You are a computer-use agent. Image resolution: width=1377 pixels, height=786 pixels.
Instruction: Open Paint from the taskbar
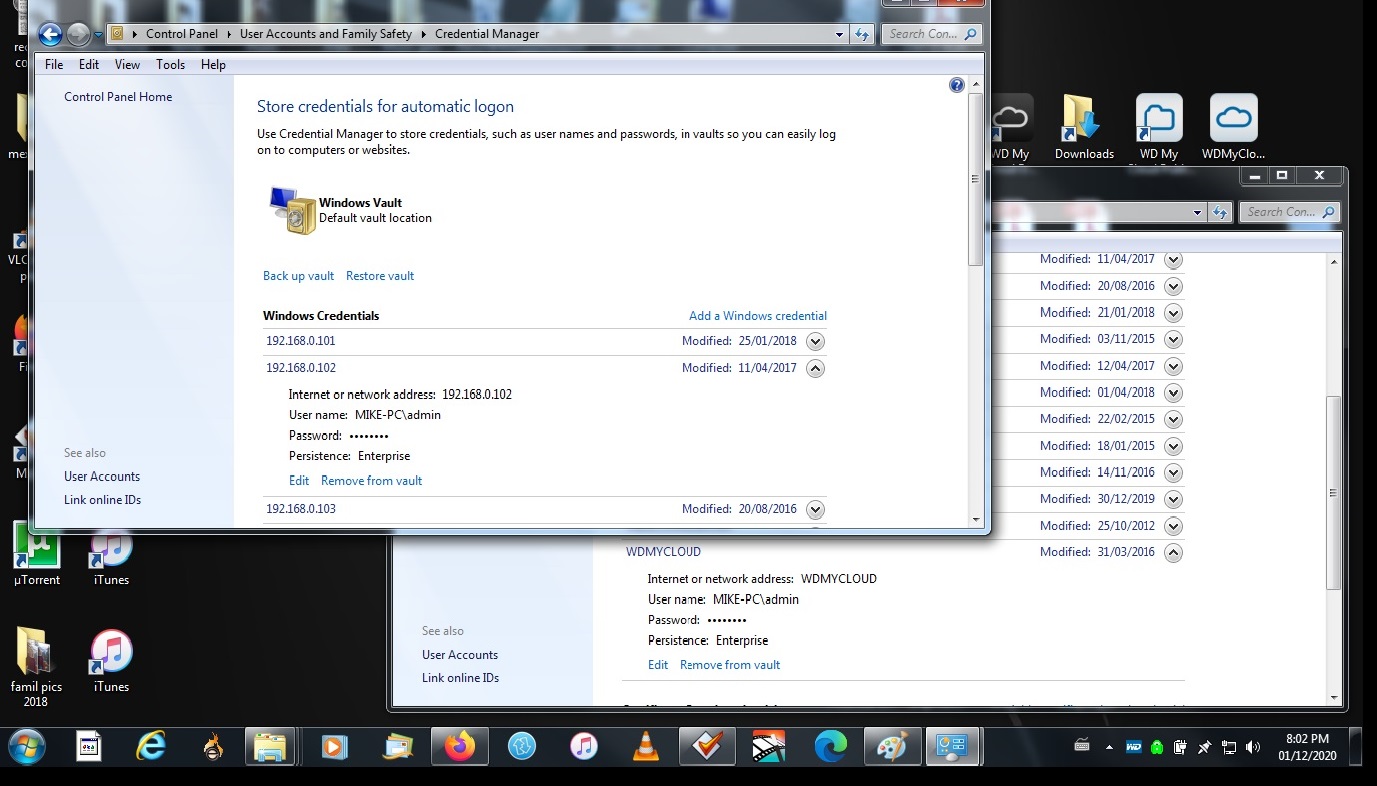[892, 746]
